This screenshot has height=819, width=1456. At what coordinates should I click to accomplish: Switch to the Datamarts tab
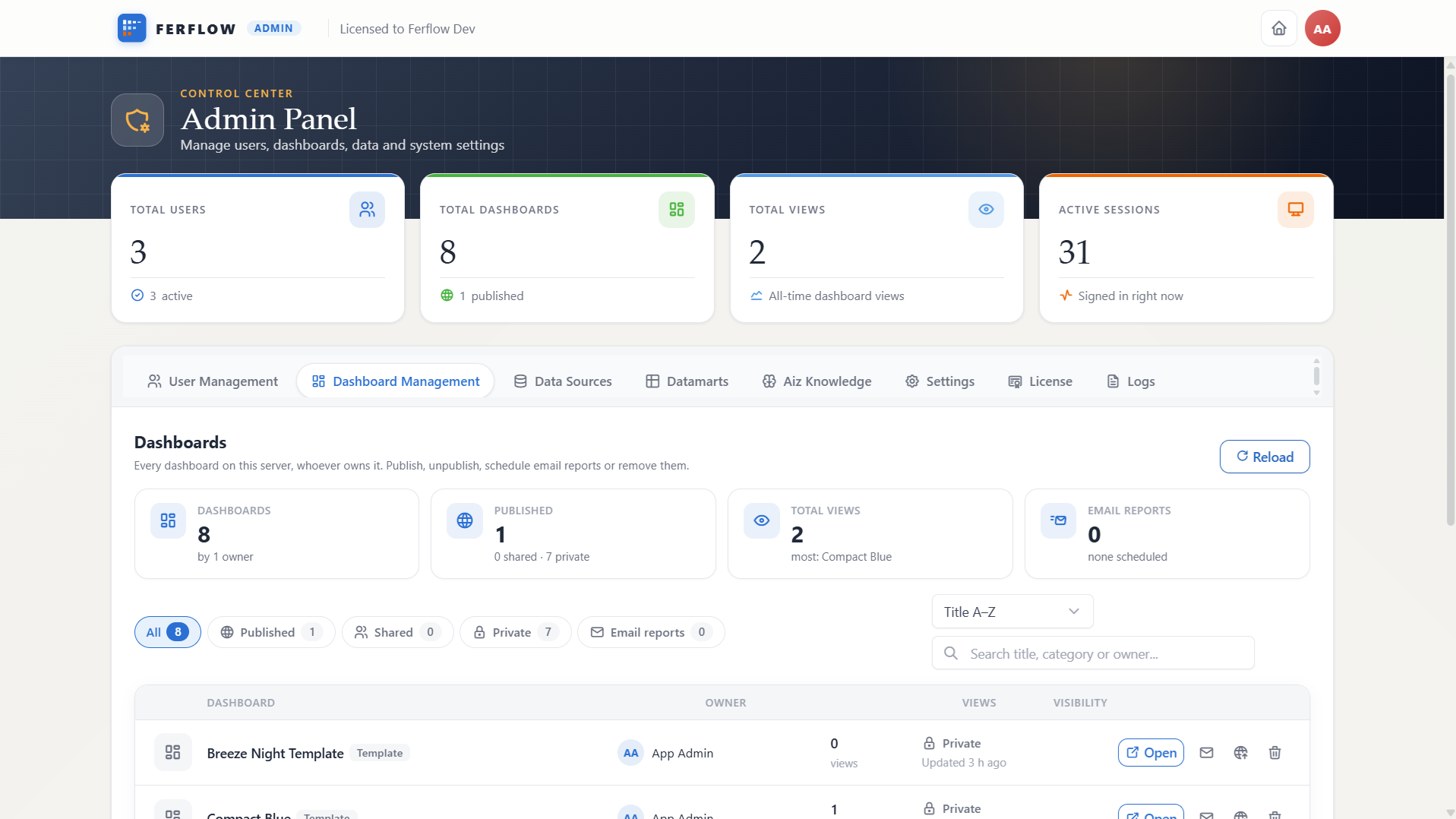(x=687, y=381)
